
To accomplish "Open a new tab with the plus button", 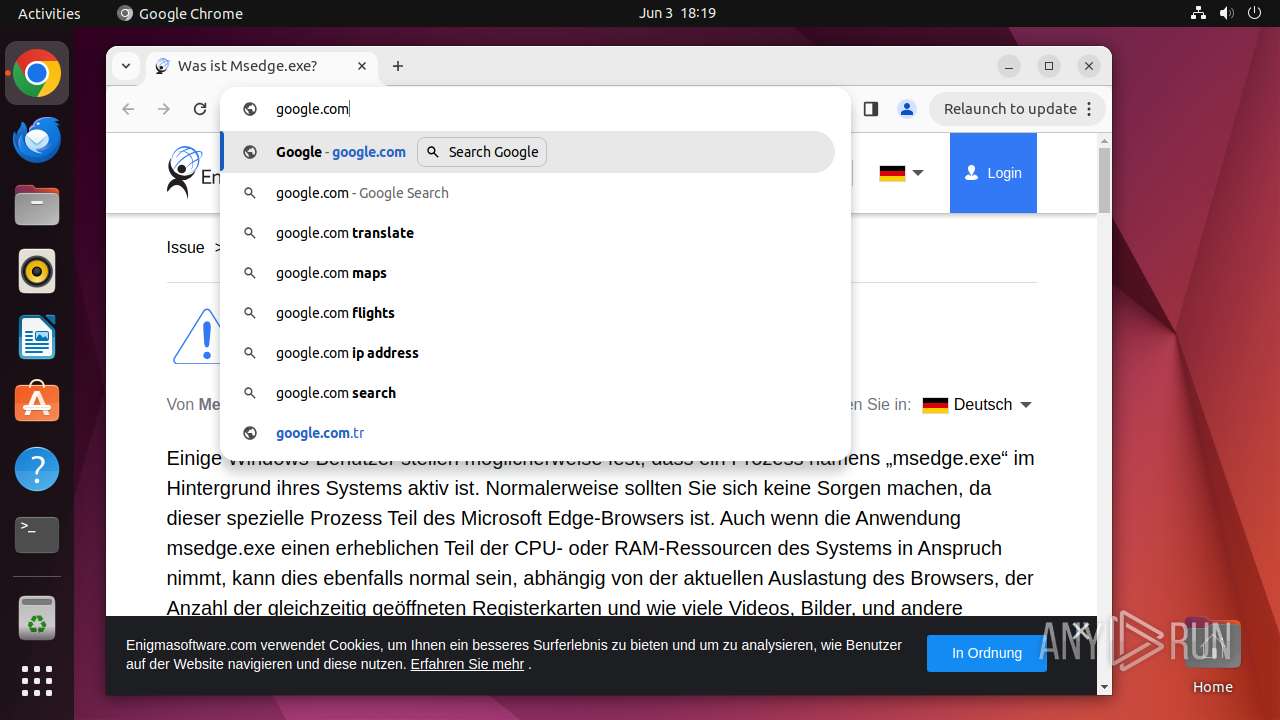I will click(398, 66).
